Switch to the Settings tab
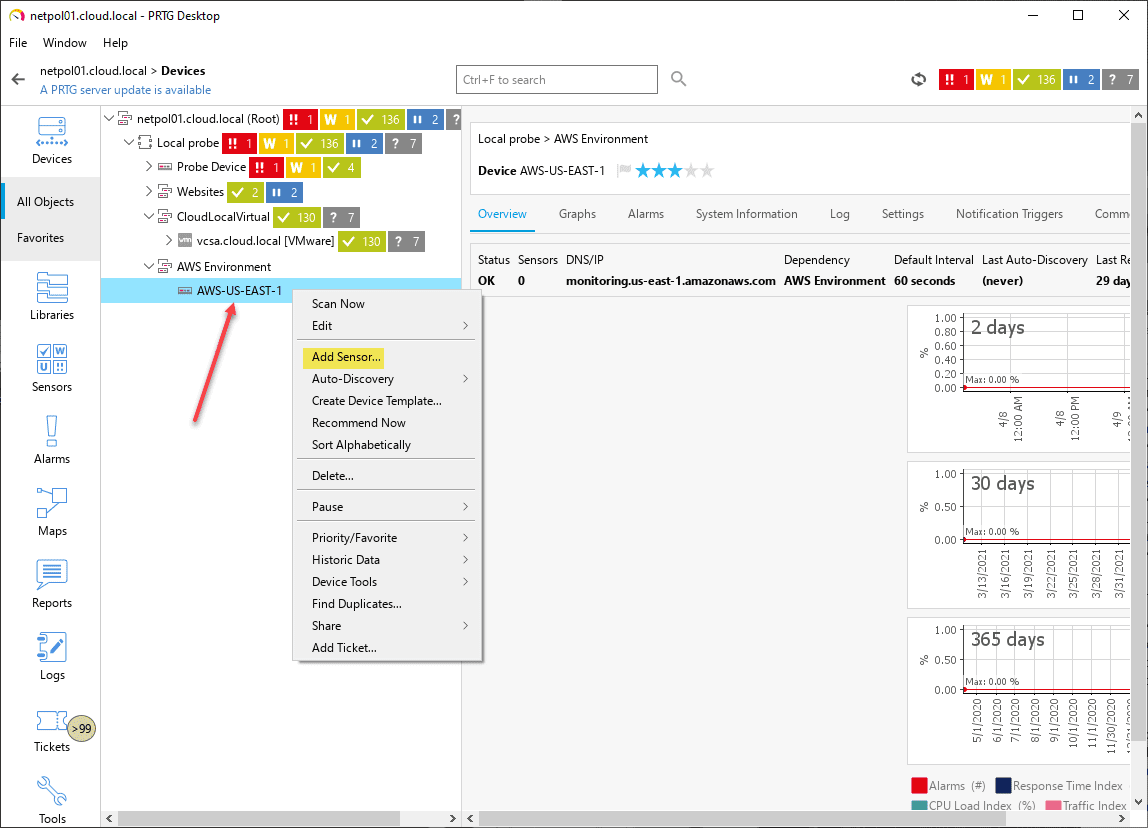Viewport: 1148px width, 828px height. click(902, 214)
